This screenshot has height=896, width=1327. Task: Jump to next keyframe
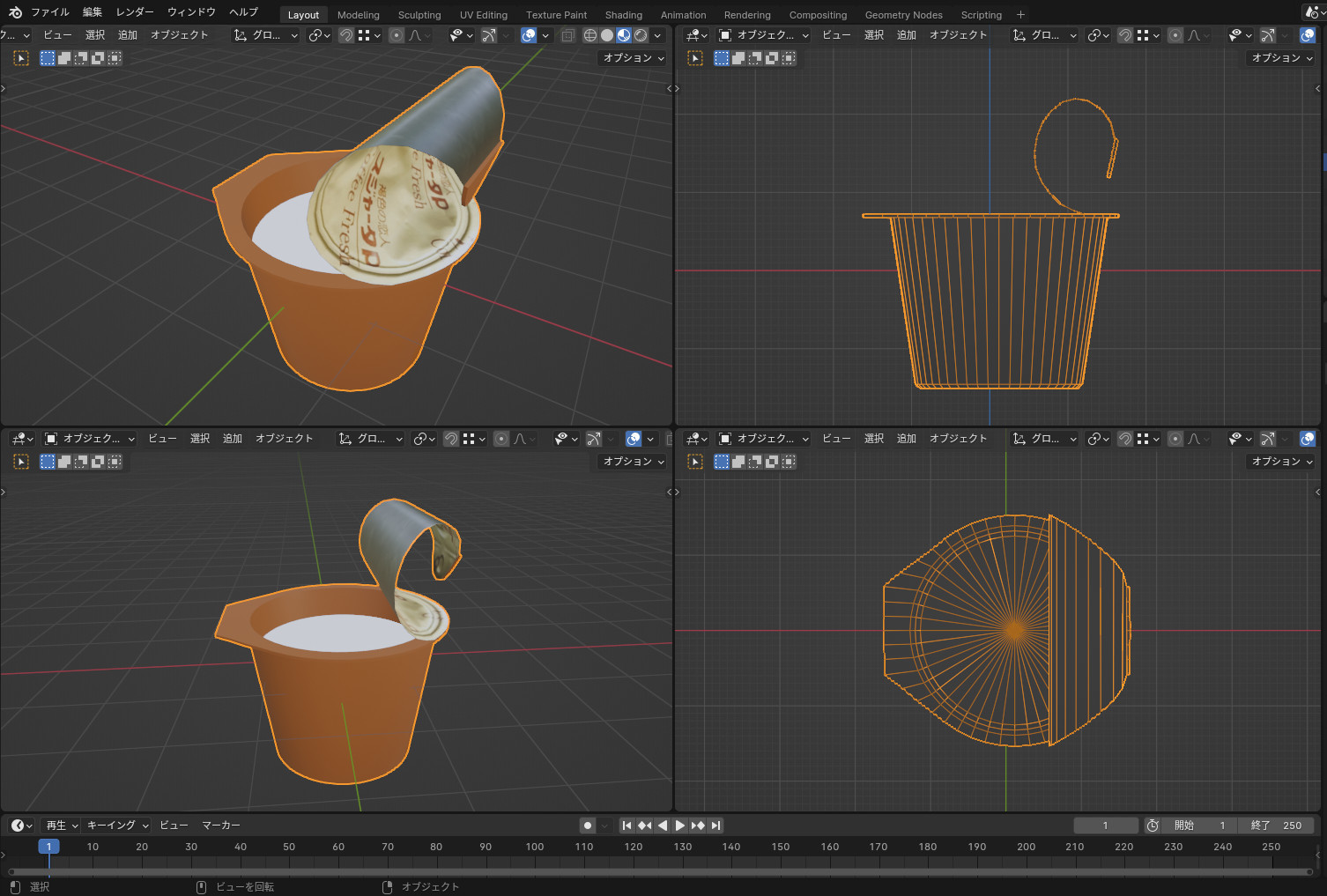click(698, 826)
